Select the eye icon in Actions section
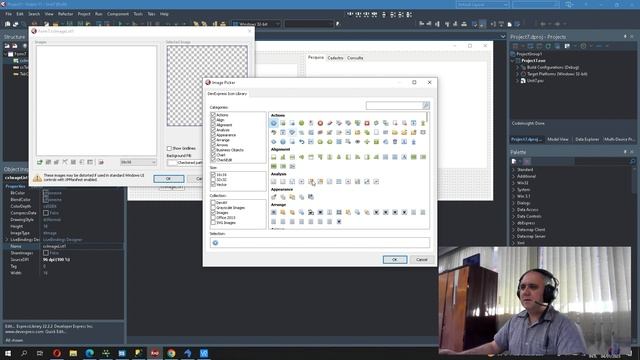This screenshot has width=640, height=360. tap(358, 142)
